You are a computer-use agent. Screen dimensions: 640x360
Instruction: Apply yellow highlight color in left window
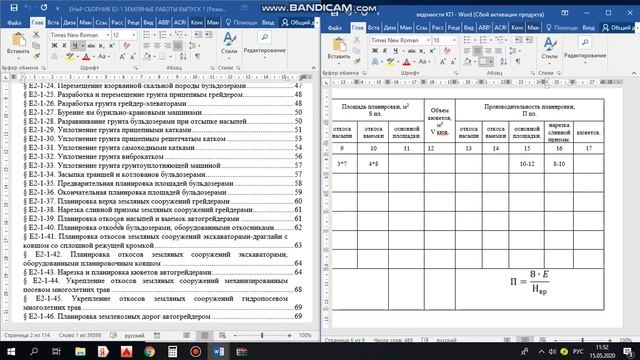click(x=70, y=57)
